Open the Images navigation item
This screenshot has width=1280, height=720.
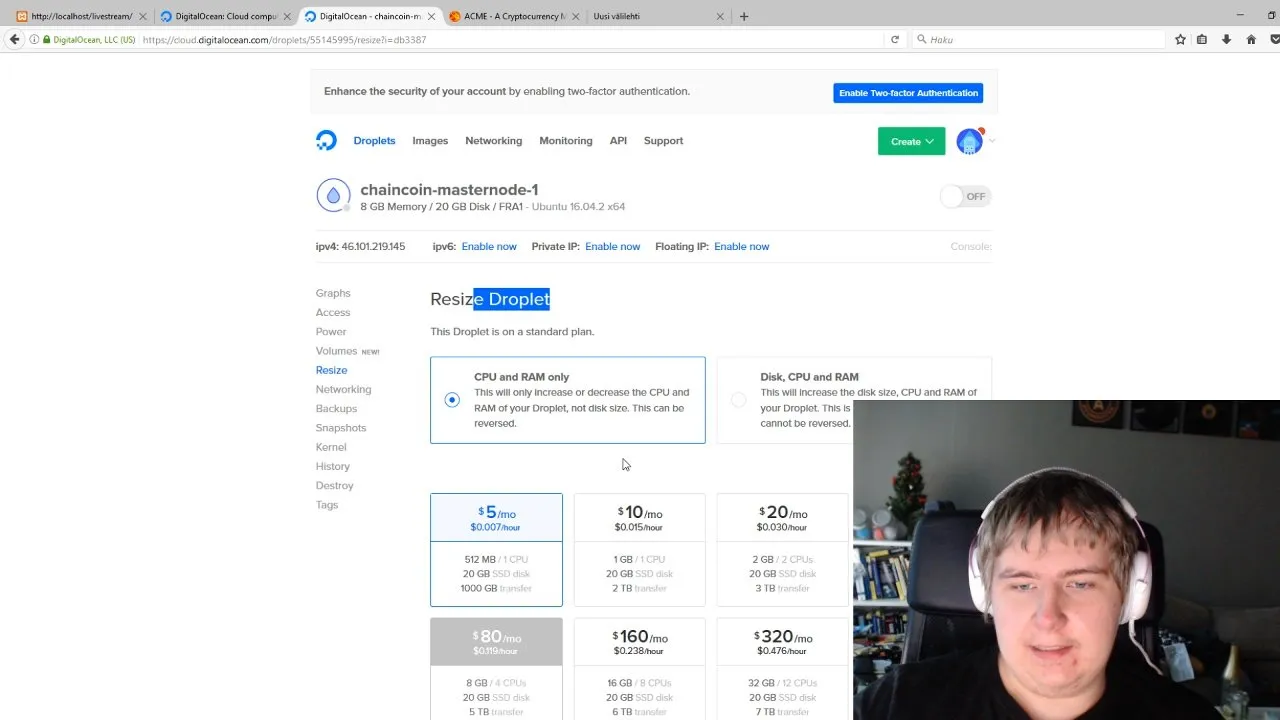click(x=430, y=141)
